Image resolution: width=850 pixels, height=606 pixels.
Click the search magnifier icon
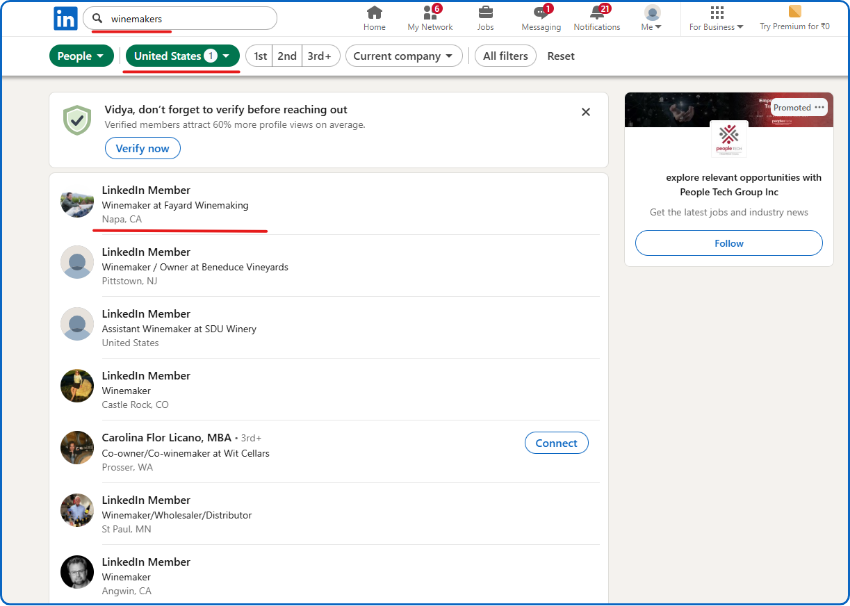point(97,18)
